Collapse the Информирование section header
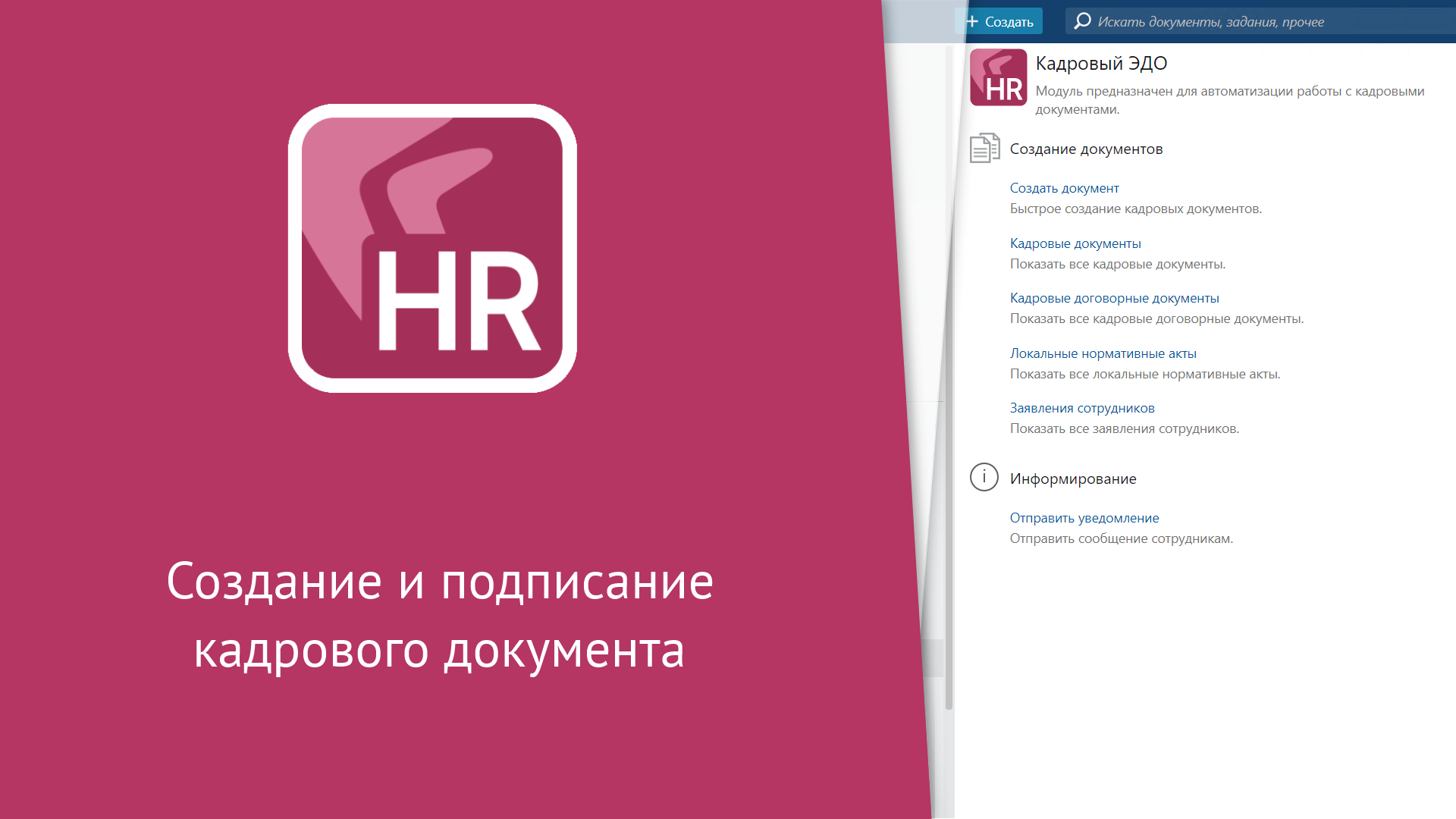The width and height of the screenshot is (1456, 819). (x=1073, y=478)
